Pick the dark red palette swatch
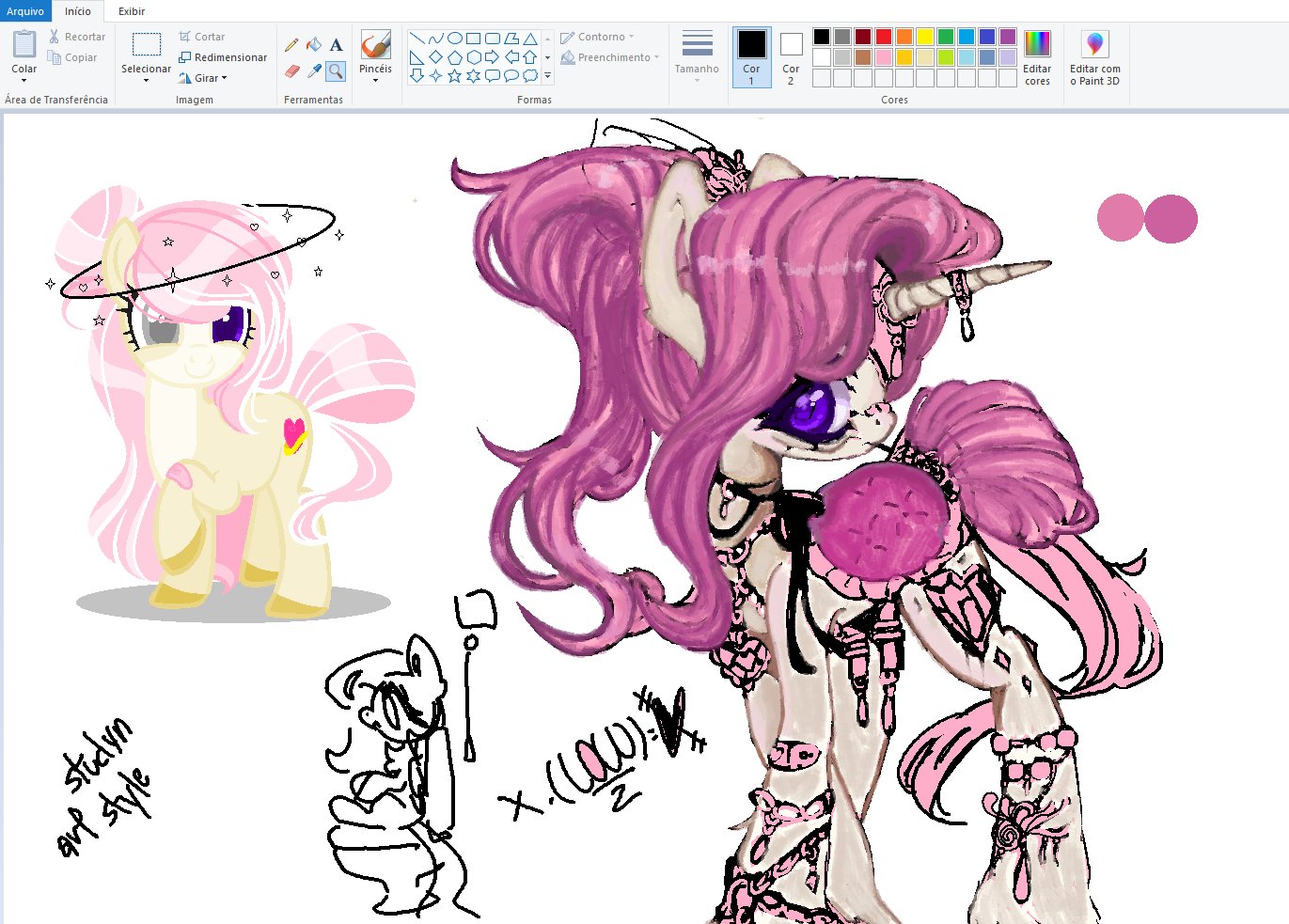Screen dimensions: 1289x924 click(863, 37)
